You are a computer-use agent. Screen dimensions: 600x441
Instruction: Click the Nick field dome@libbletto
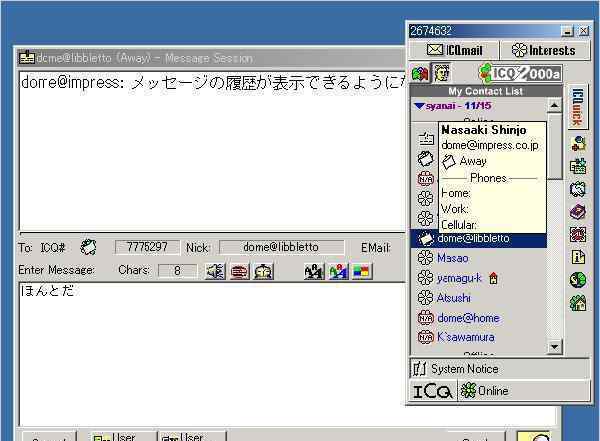pyautogui.click(x=281, y=247)
